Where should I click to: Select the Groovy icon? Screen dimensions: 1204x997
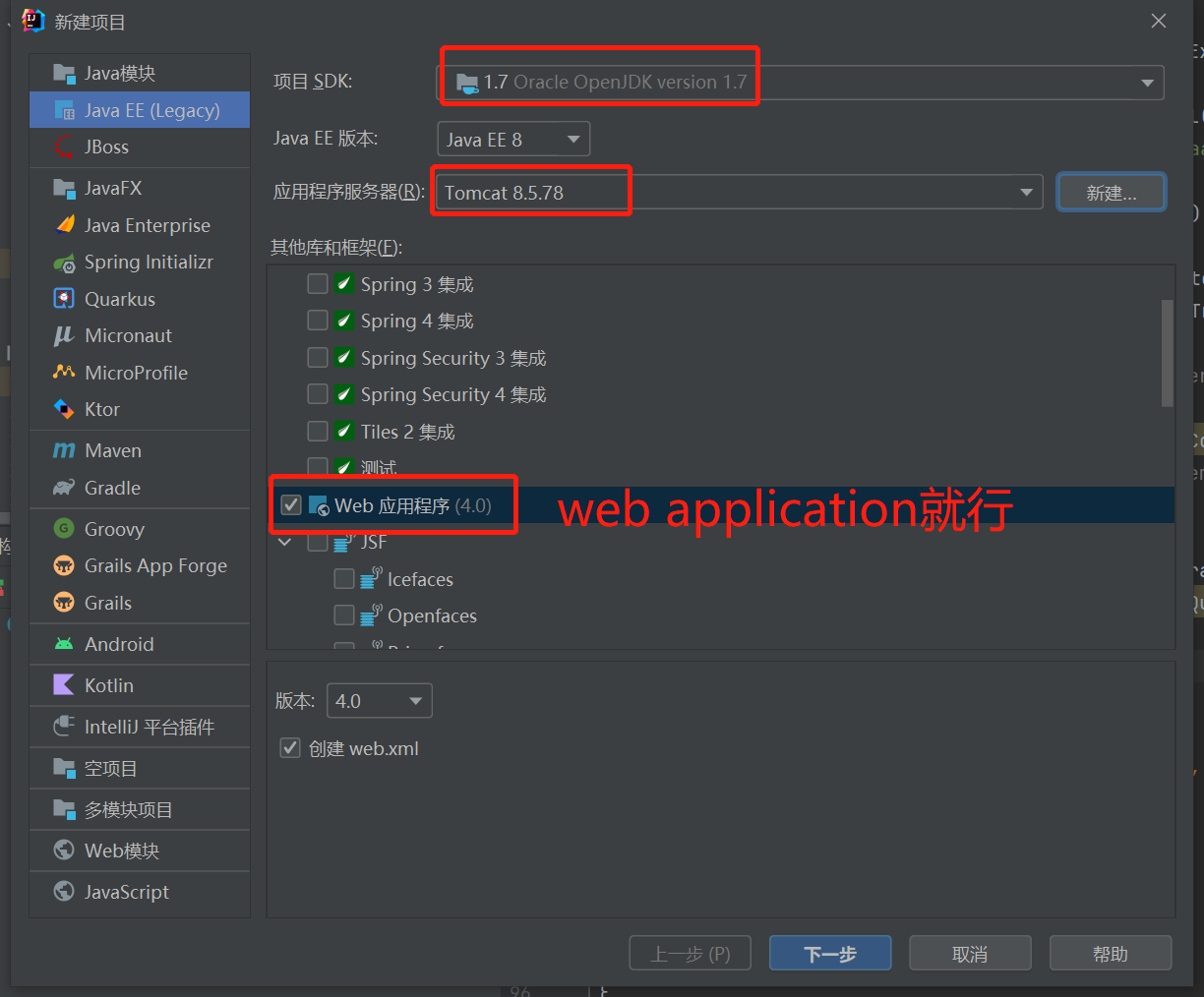[x=64, y=529]
